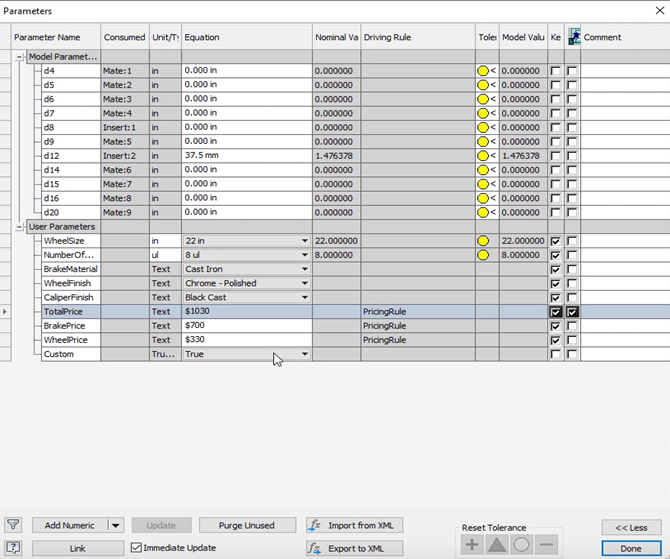Screen dimensions: 670x559
Task: Click the Consumed column header
Action: click(x=125, y=37)
